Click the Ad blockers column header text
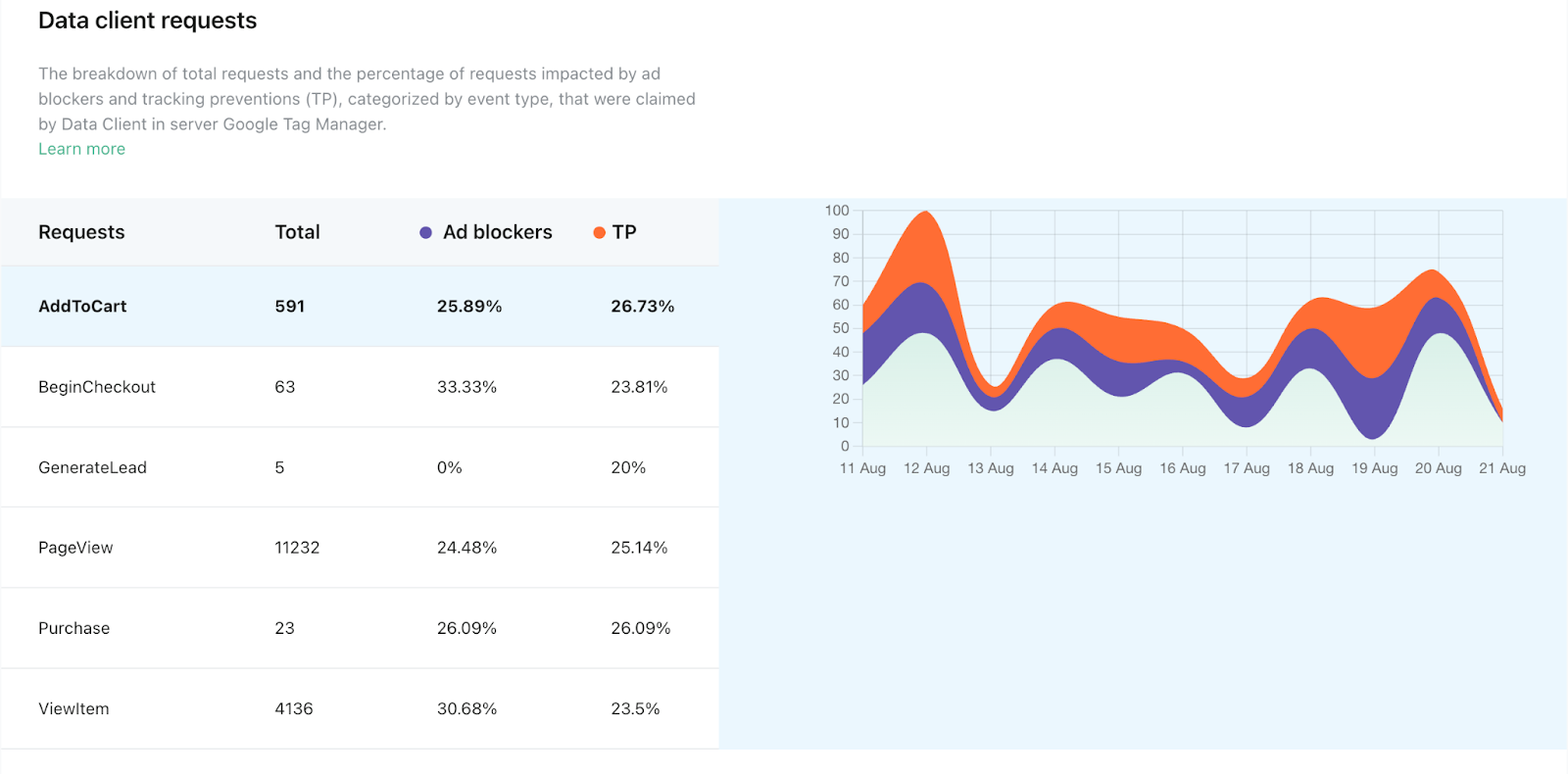Screen dimensions: 1568x774 (497, 232)
